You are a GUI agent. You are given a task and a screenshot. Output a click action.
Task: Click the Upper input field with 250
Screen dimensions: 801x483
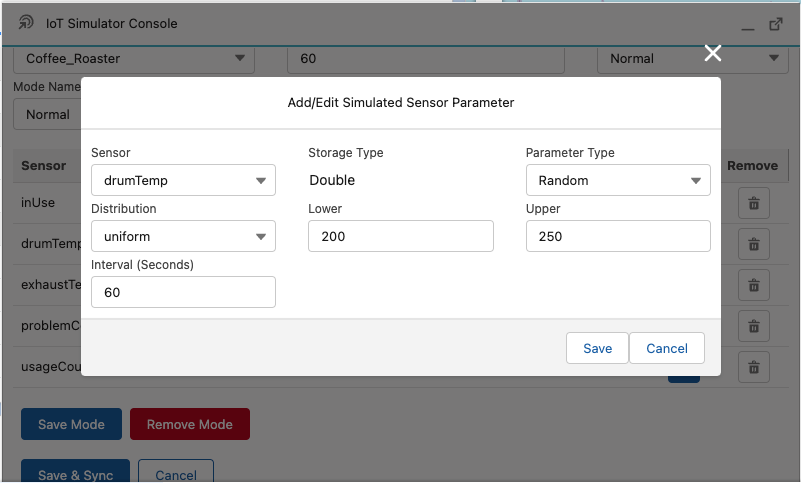coord(618,236)
